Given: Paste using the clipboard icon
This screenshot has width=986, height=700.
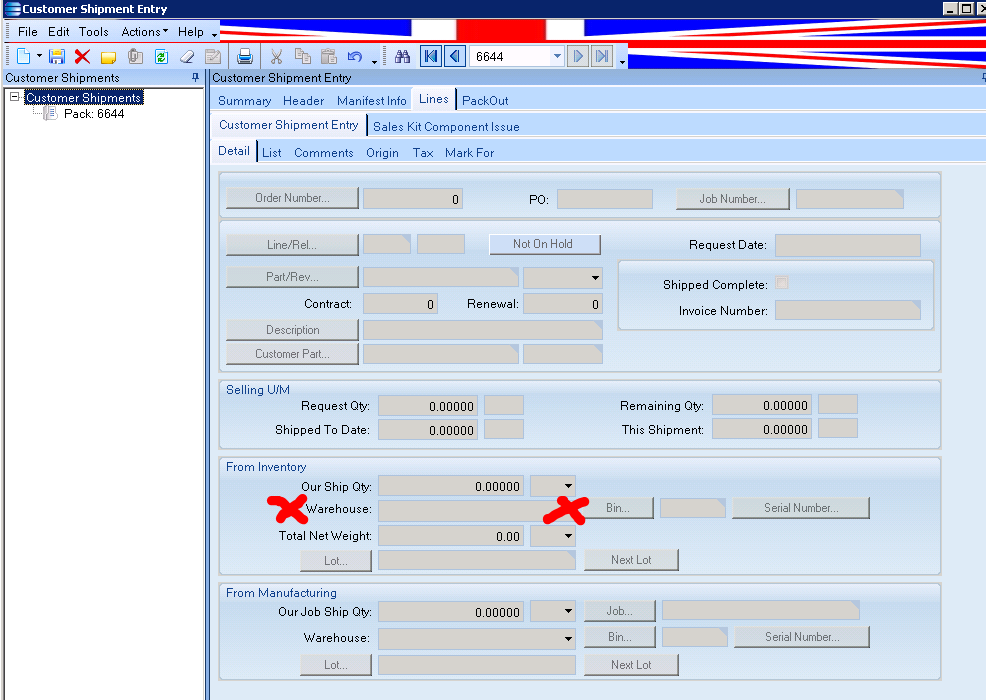Looking at the screenshot, I should click(x=328, y=57).
